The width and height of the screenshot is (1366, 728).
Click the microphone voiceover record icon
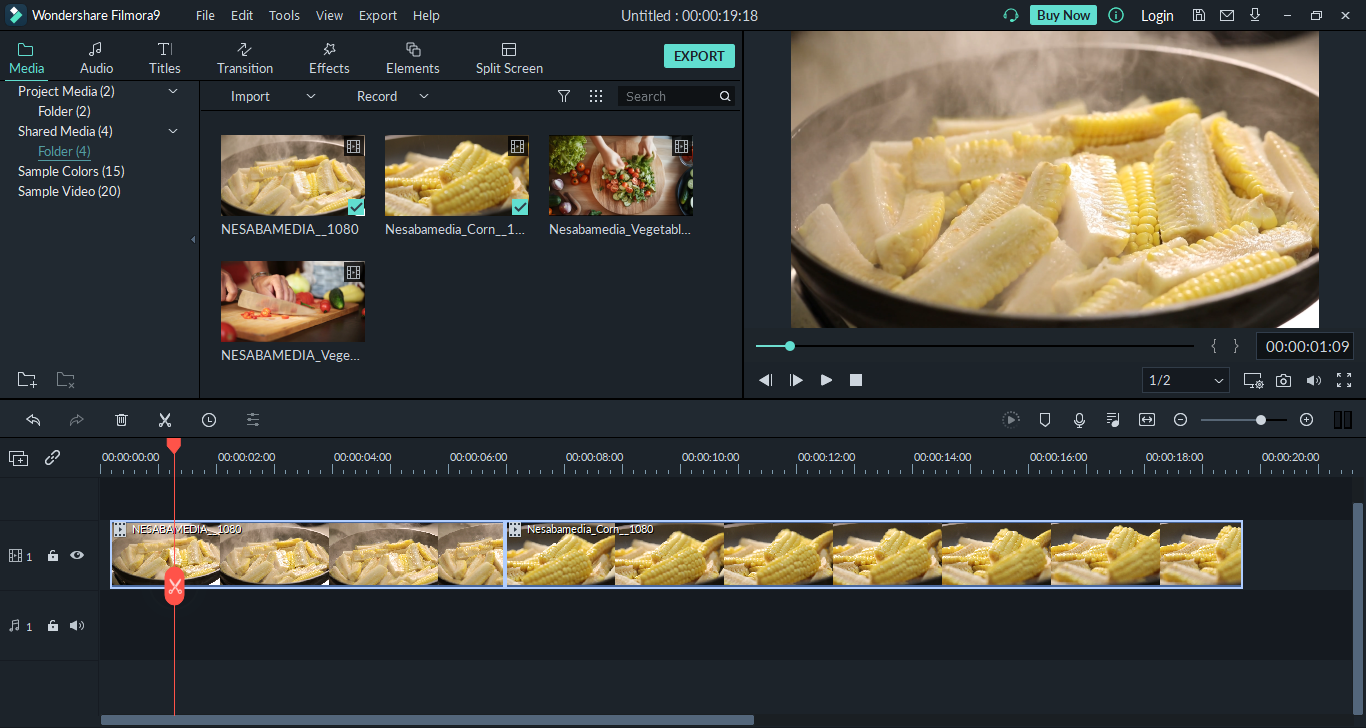[x=1079, y=420]
